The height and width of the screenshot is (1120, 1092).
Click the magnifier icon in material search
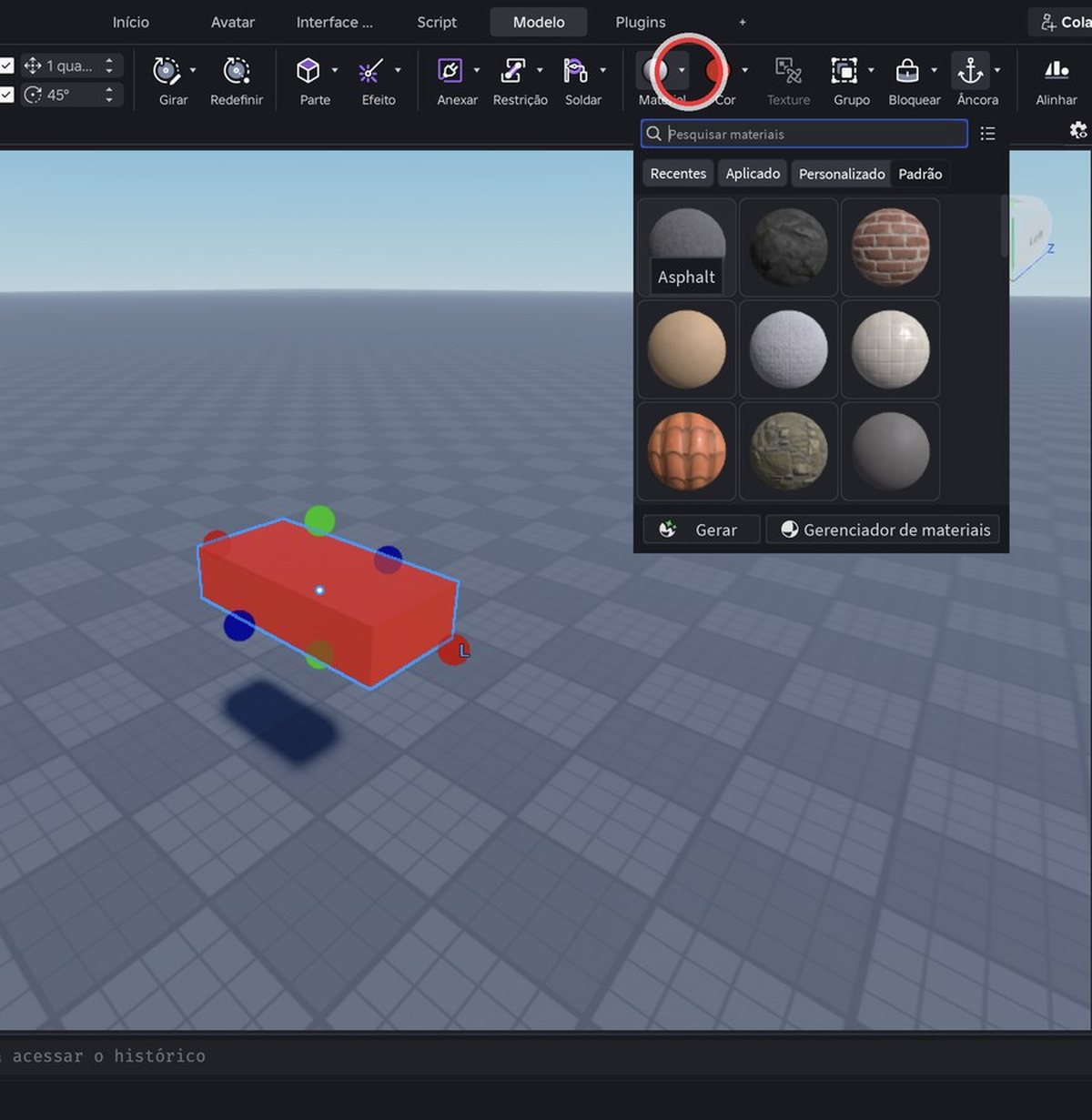653,134
